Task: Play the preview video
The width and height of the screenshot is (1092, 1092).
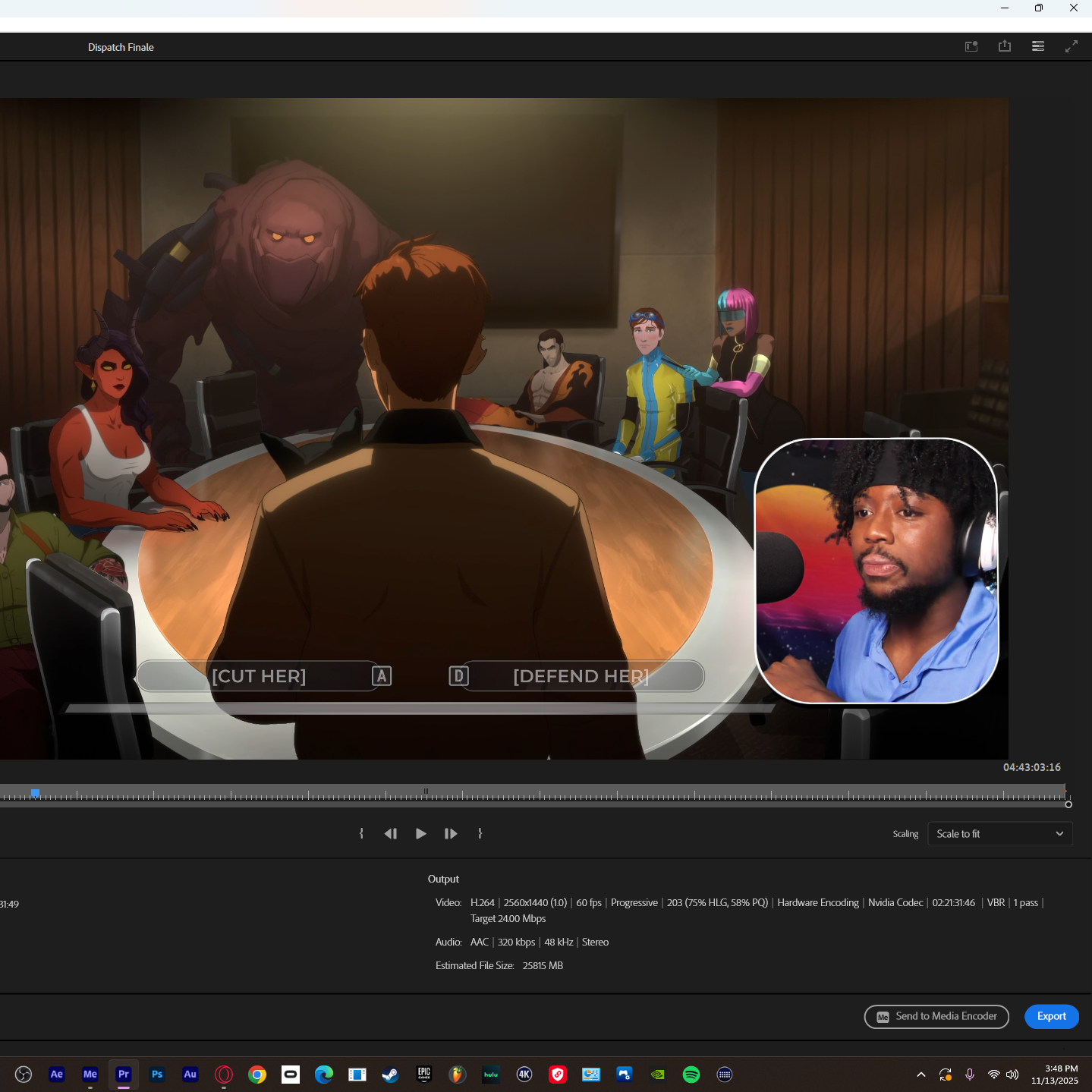Action: coord(421,833)
